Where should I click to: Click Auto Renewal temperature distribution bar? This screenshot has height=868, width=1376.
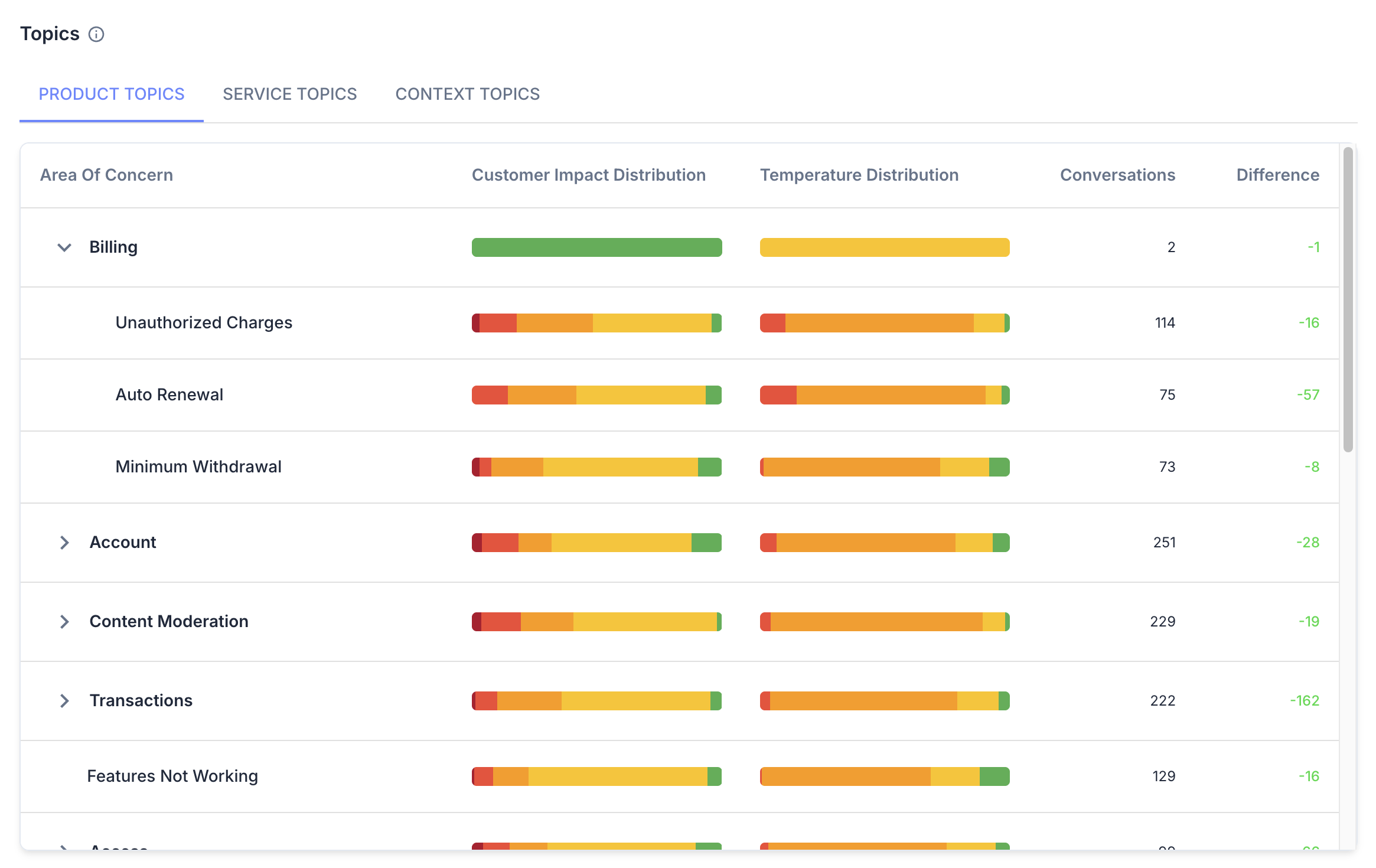click(885, 395)
